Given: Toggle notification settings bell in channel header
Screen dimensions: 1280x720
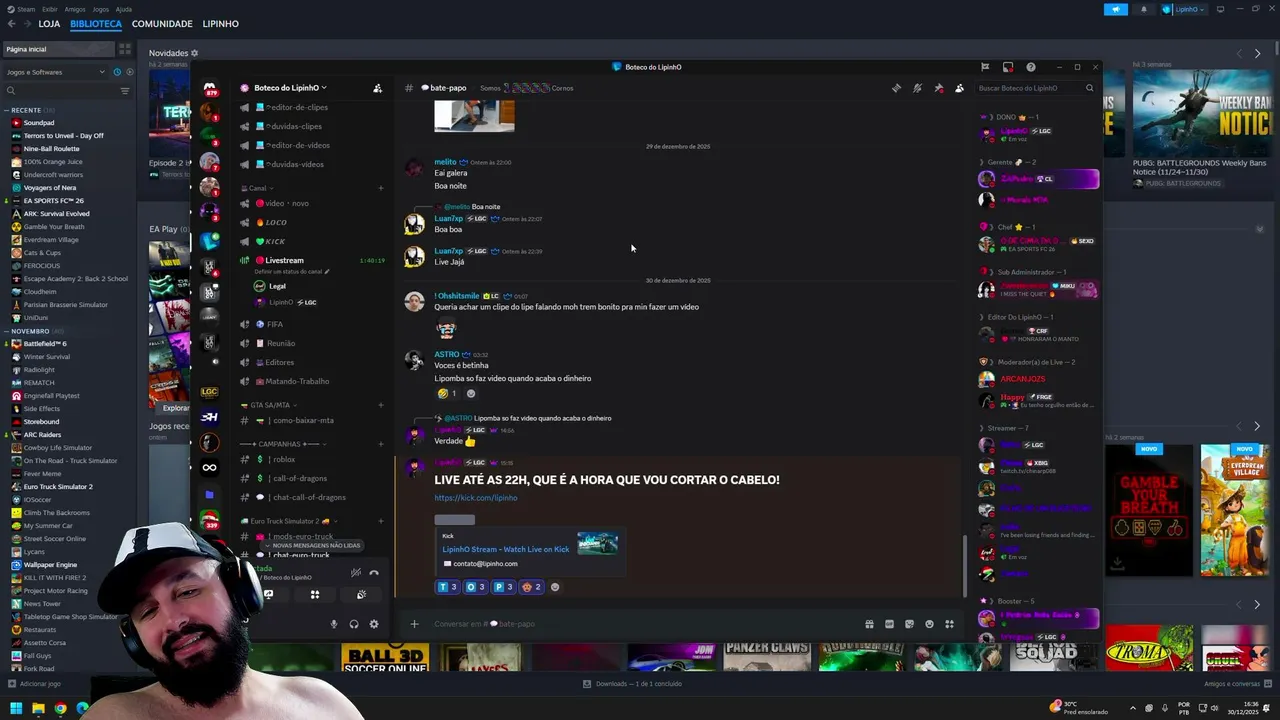Looking at the screenshot, I should (917, 88).
